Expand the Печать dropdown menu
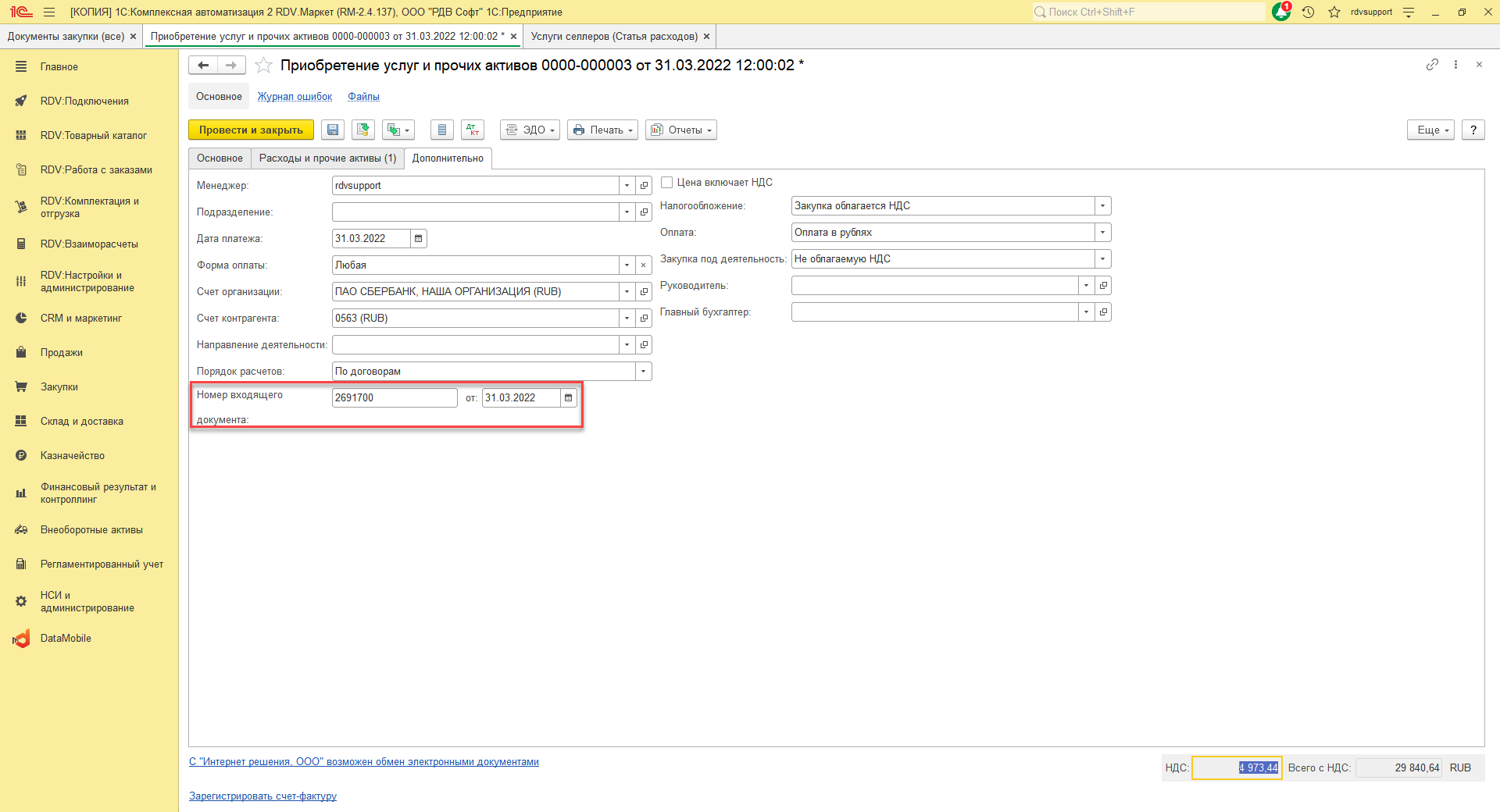Screen dimensions: 1500x812 click(x=602, y=130)
